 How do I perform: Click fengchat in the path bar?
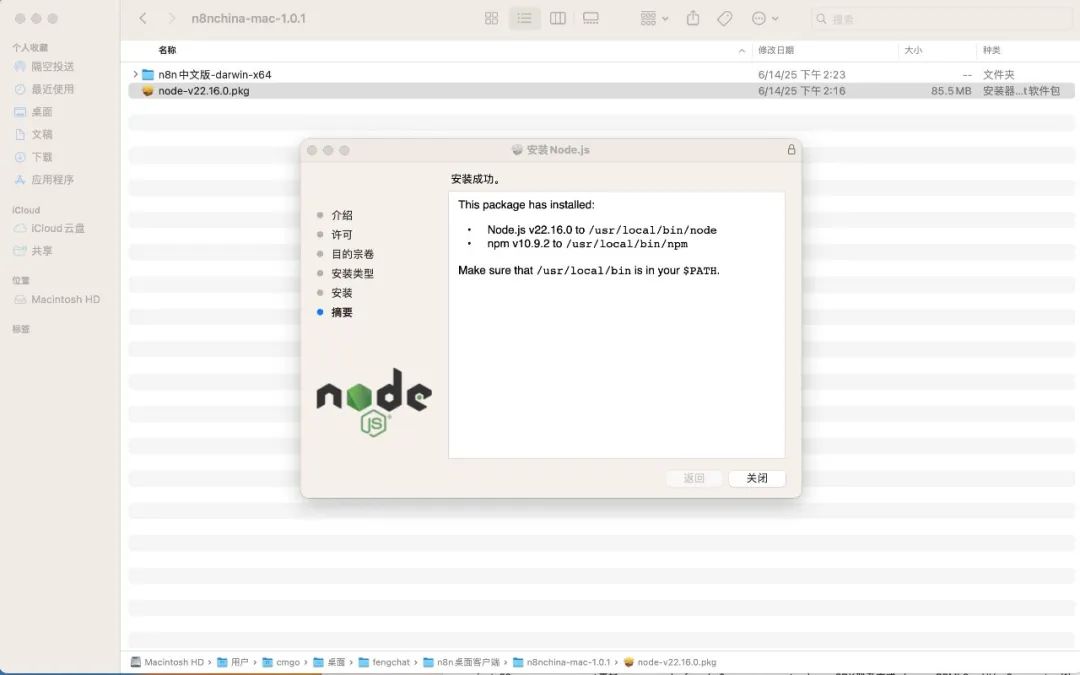coord(384,662)
